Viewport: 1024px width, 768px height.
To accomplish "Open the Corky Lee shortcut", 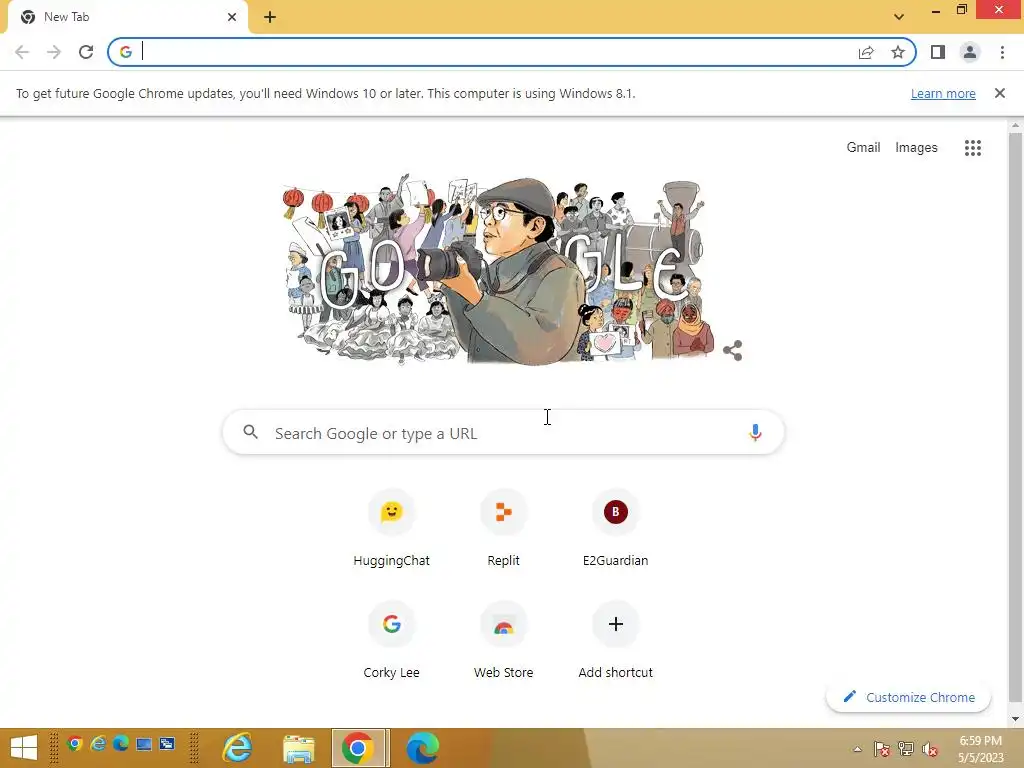I will [x=391, y=641].
